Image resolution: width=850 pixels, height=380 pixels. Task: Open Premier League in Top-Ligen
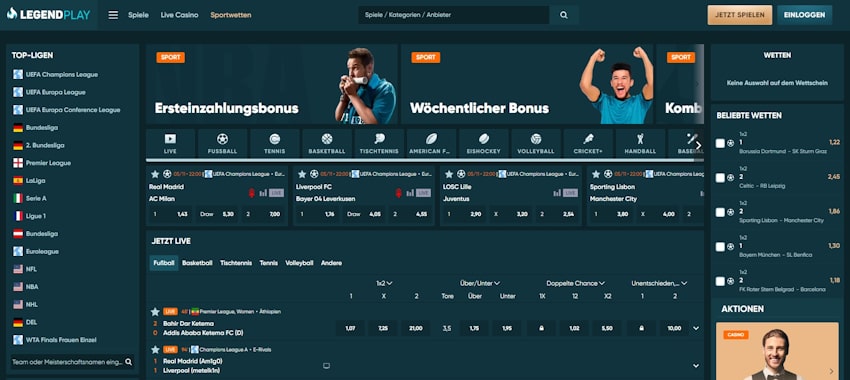coord(48,163)
